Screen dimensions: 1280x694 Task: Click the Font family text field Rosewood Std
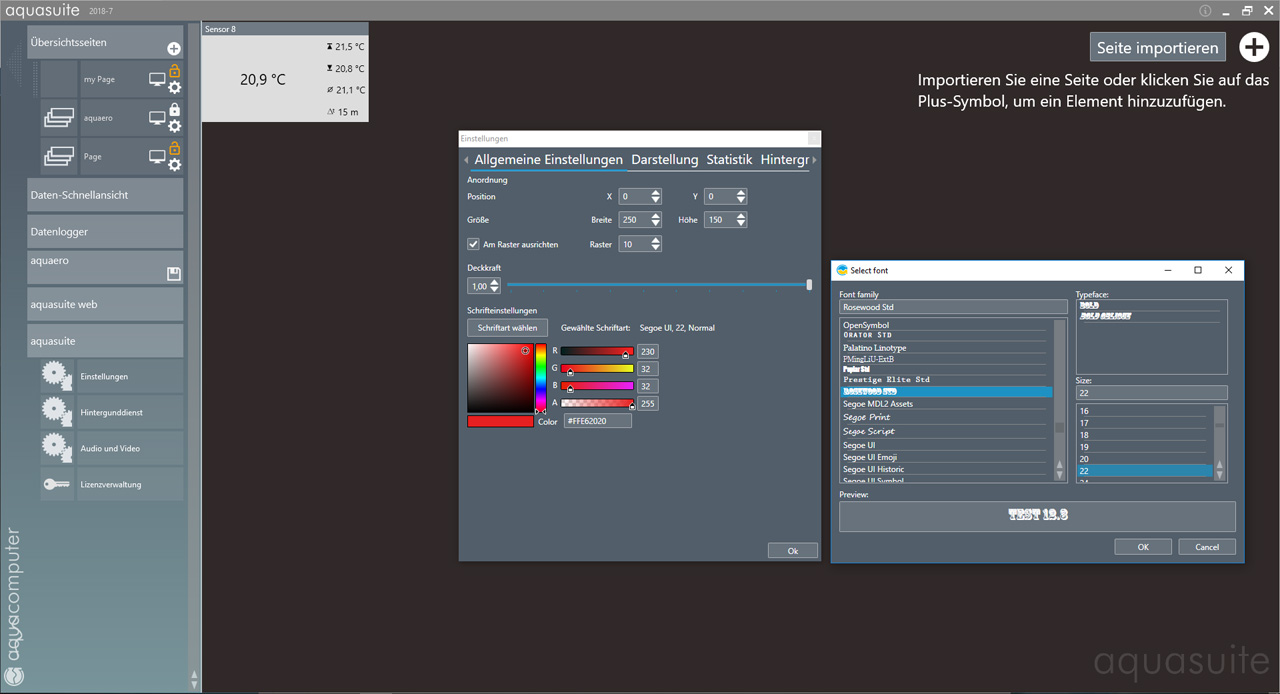point(954,307)
